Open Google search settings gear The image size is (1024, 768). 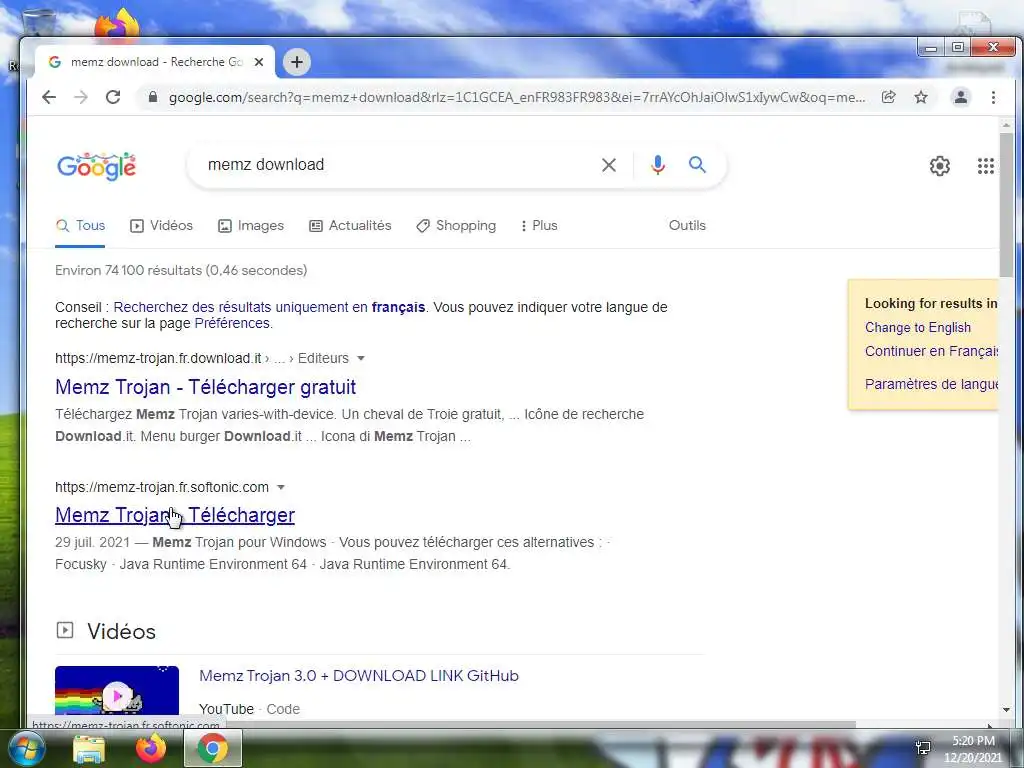tap(940, 166)
